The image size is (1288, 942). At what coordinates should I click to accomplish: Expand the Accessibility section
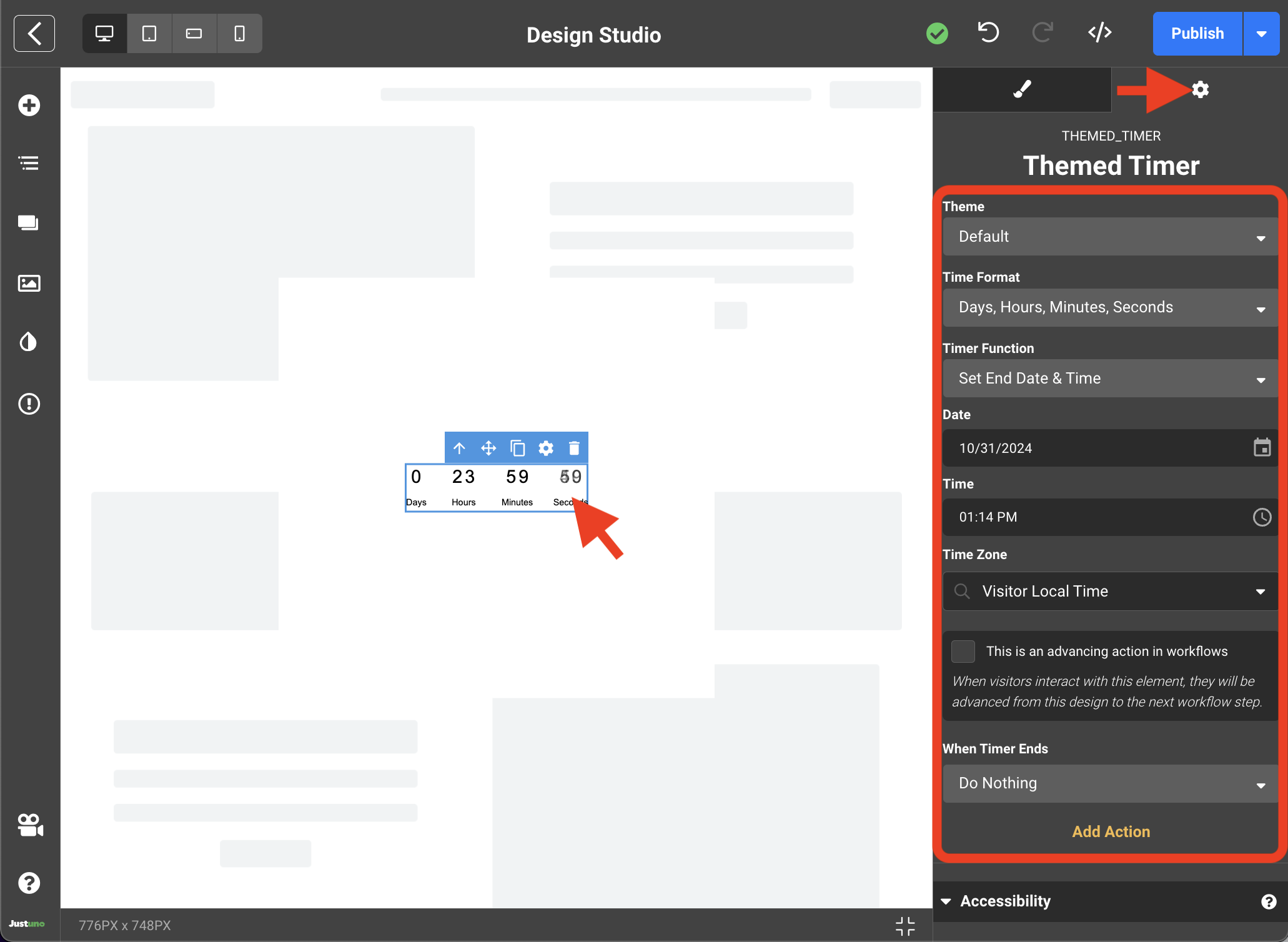click(x=1006, y=901)
